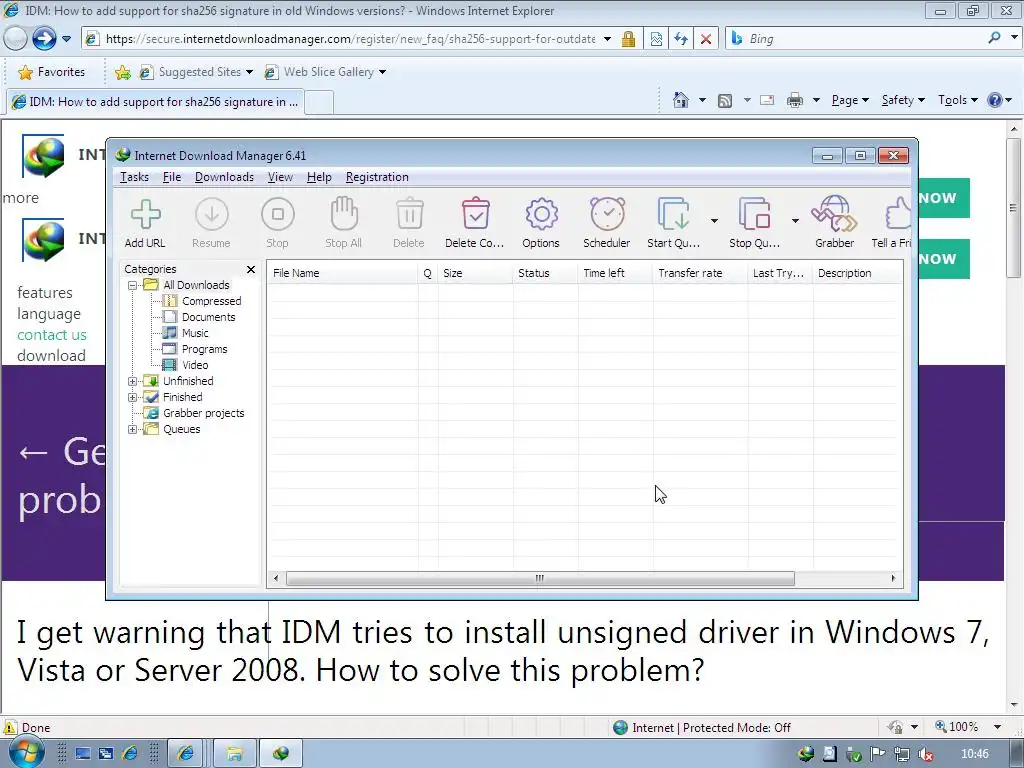The image size is (1024, 768).
Task: Select the Video category
Action: [x=195, y=365]
